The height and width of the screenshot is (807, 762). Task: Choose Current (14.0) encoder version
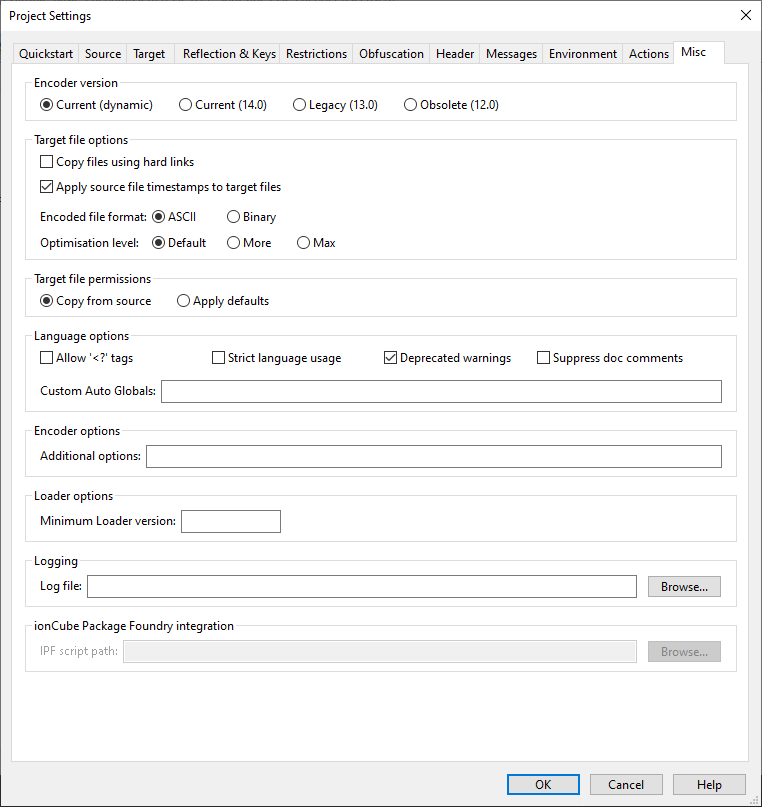coord(223,105)
